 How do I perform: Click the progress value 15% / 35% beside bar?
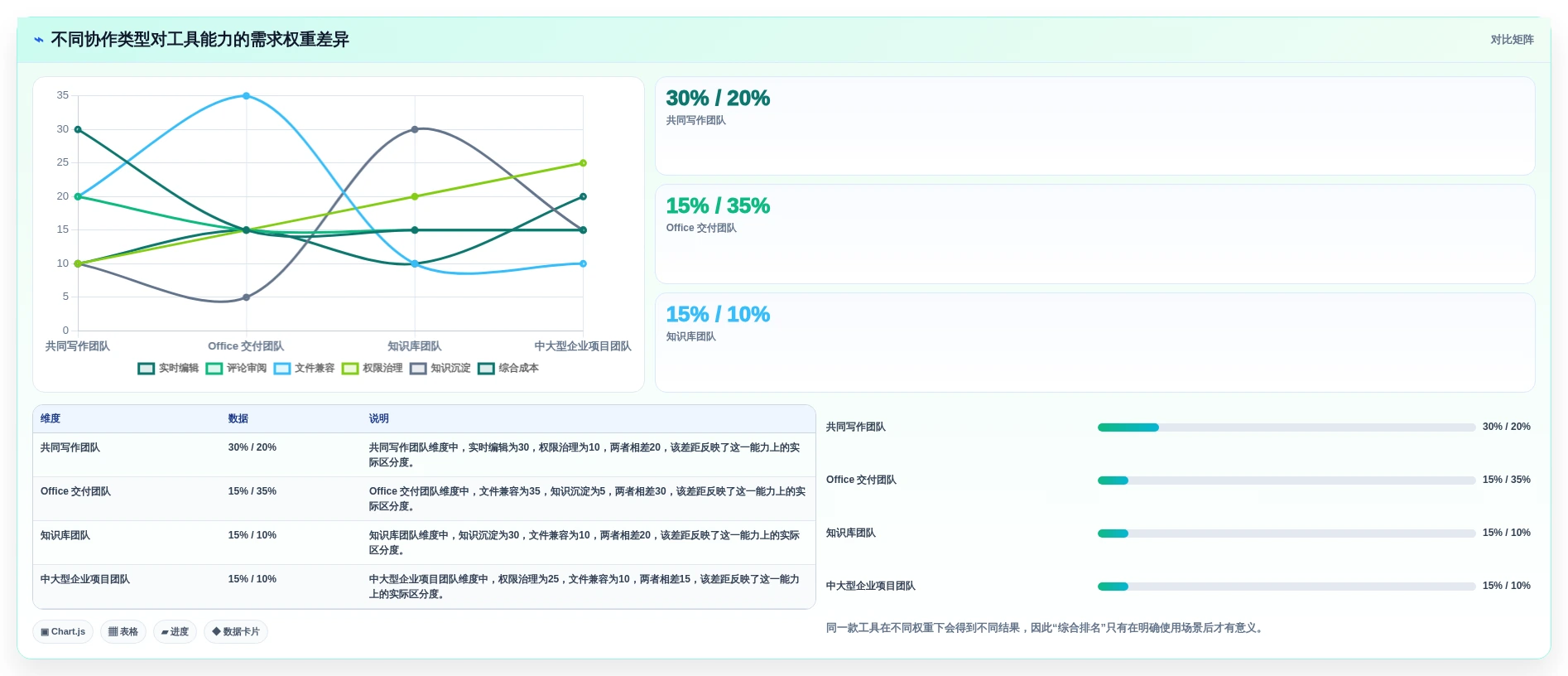(x=1507, y=480)
